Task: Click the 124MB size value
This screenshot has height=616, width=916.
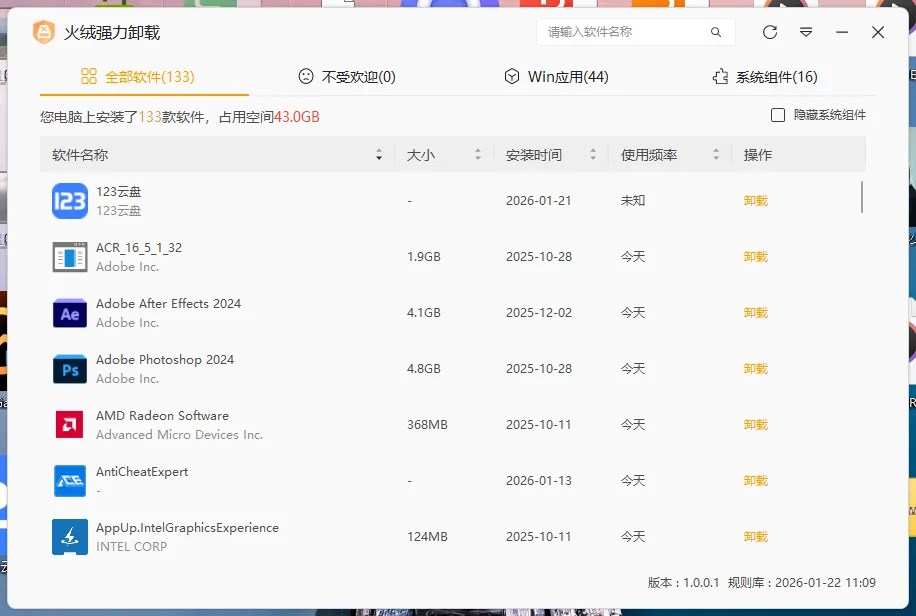Action: (x=427, y=537)
